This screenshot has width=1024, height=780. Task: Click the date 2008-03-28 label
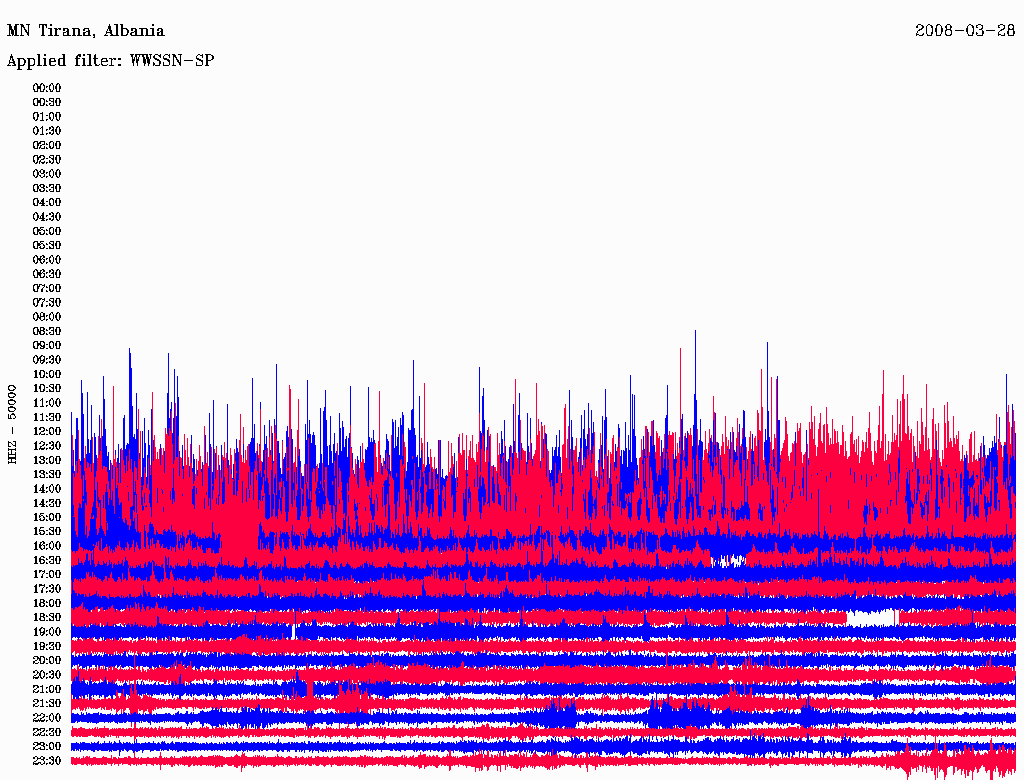pyautogui.click(x=966, y=31)
